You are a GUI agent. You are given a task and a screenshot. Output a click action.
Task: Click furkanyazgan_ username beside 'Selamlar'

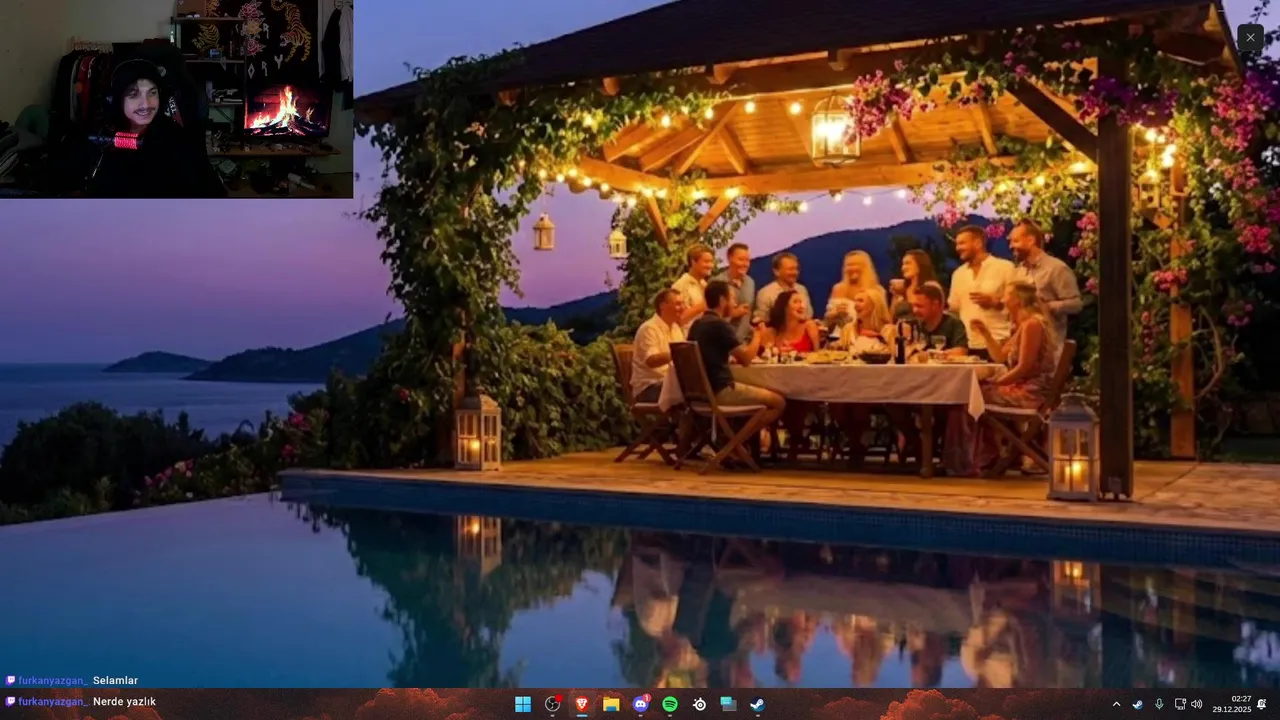point(53,681)
